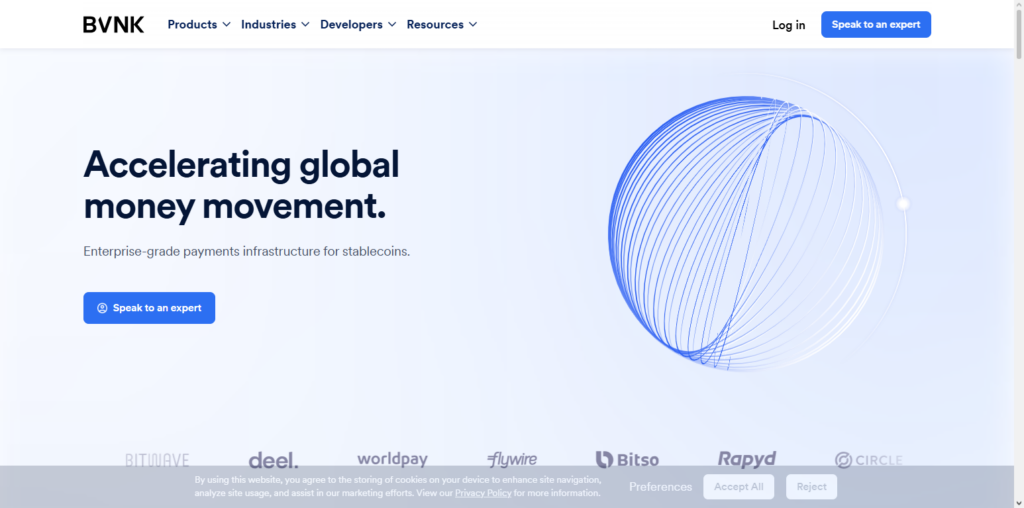Reject cookies
This screenshot has height=508, width=1024.
811,486
